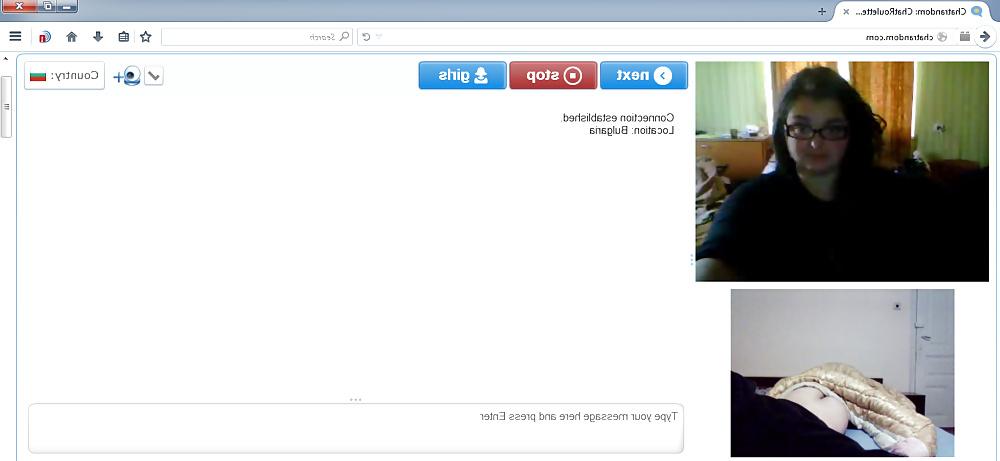This screenshot has height=461, width=1000.
Task: Open a new browser tab
Action: click(822, 11)
